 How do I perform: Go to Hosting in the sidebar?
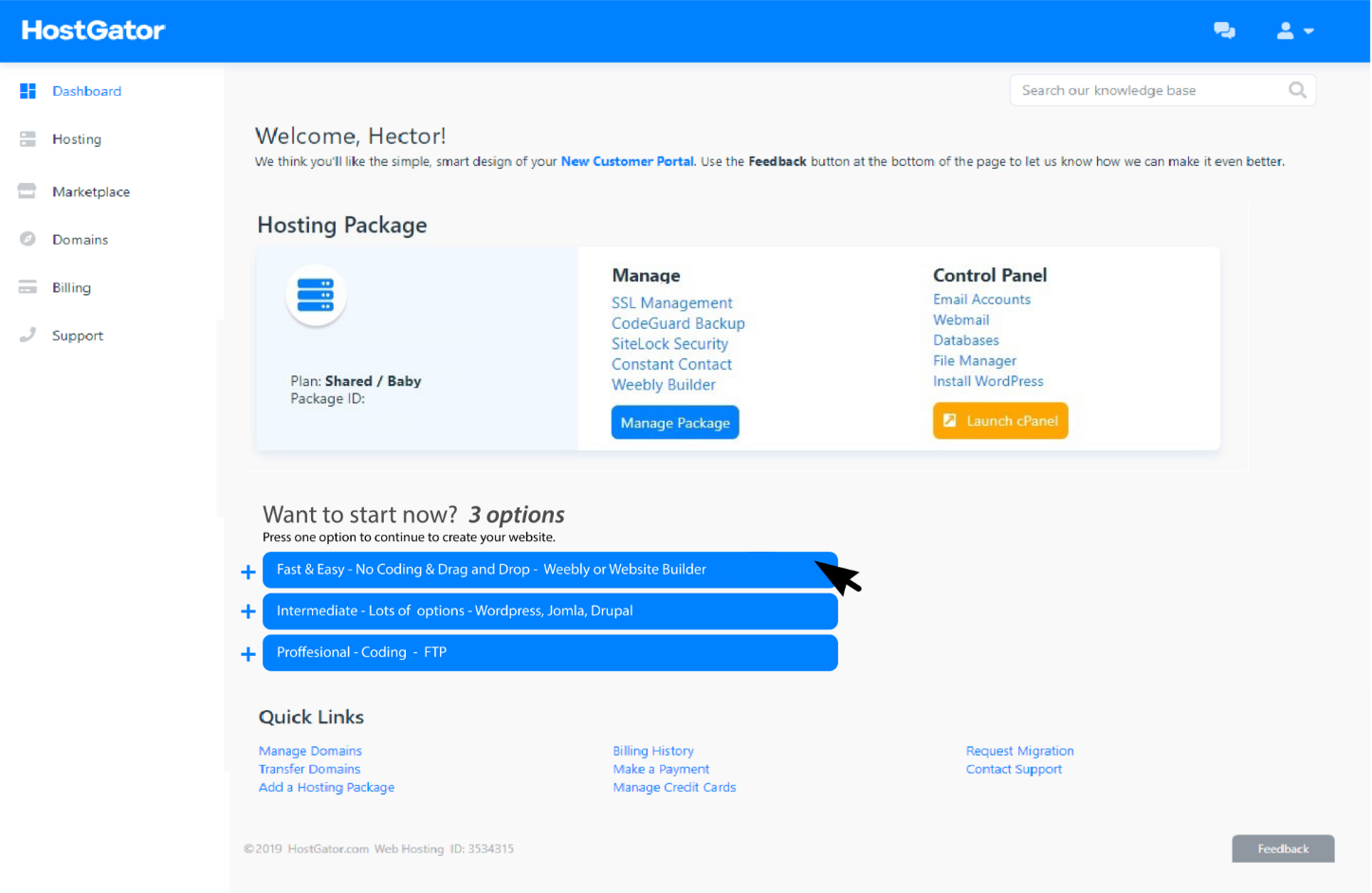[x=77, y=139]
